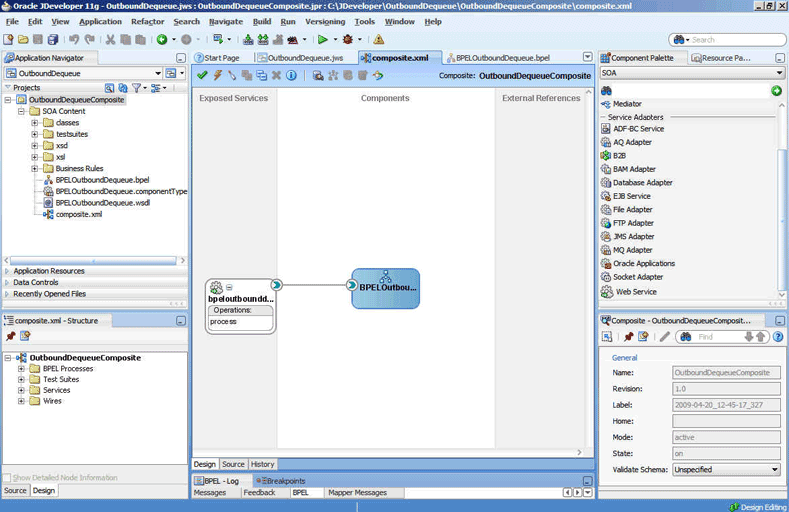Screen dimensions: 789x512
Task: Switch to the Start Page tab
Action: 217,58
